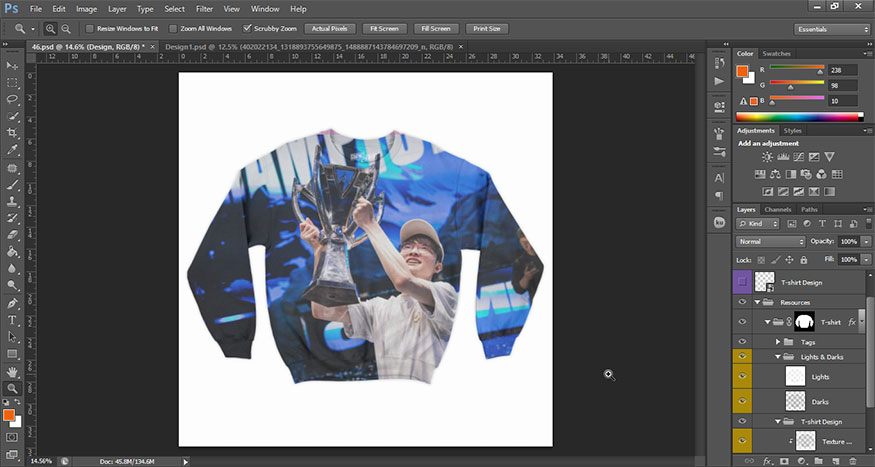Select the Paint Bucket tool
Viewport: 875px width, 467px height.
pos(12,252)
